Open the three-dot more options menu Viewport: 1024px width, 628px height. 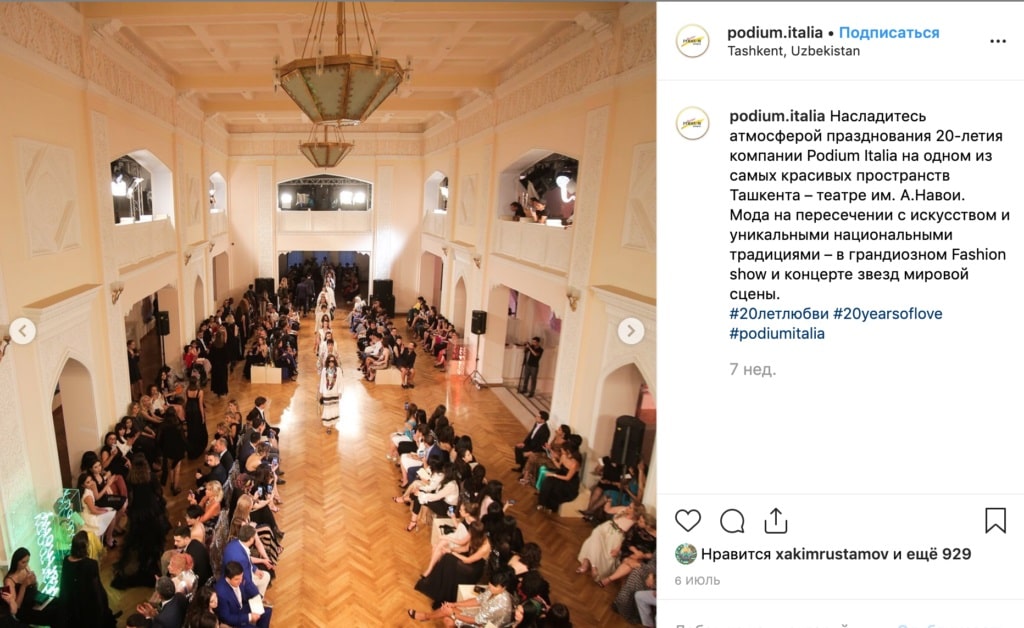click(x=998, y=41)
